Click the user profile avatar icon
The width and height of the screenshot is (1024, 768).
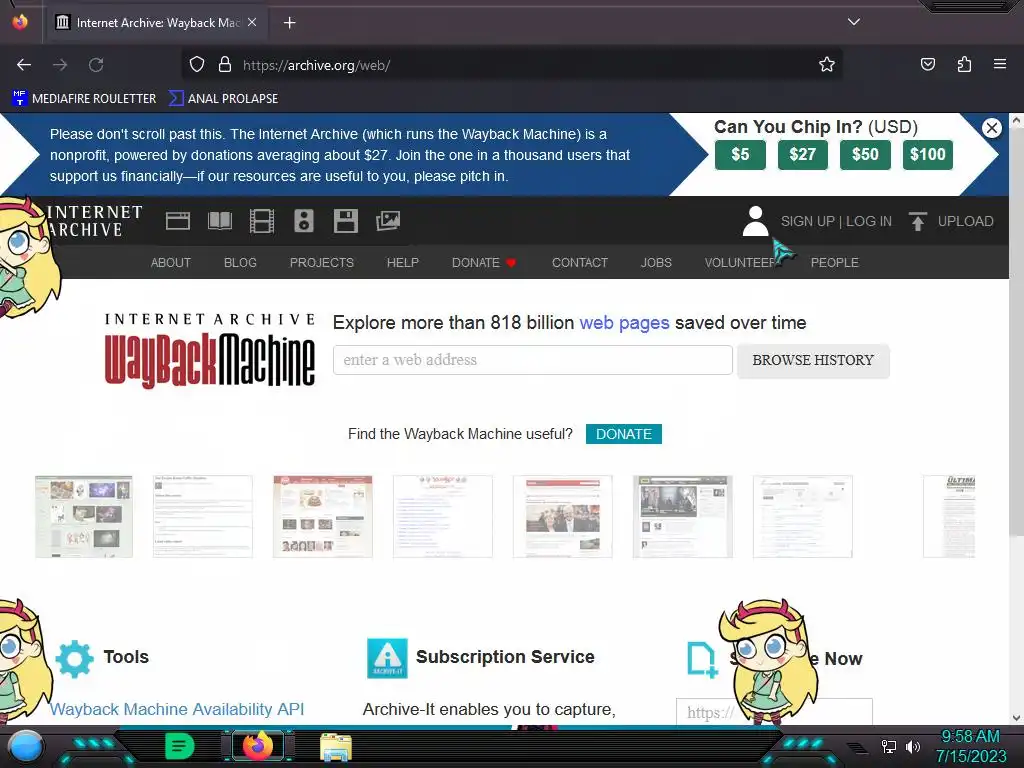[755, 221]
